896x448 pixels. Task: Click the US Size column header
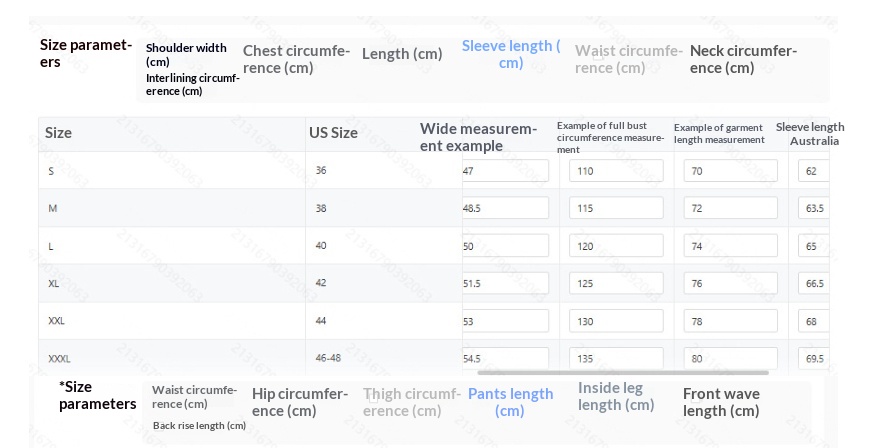point(333,133)
